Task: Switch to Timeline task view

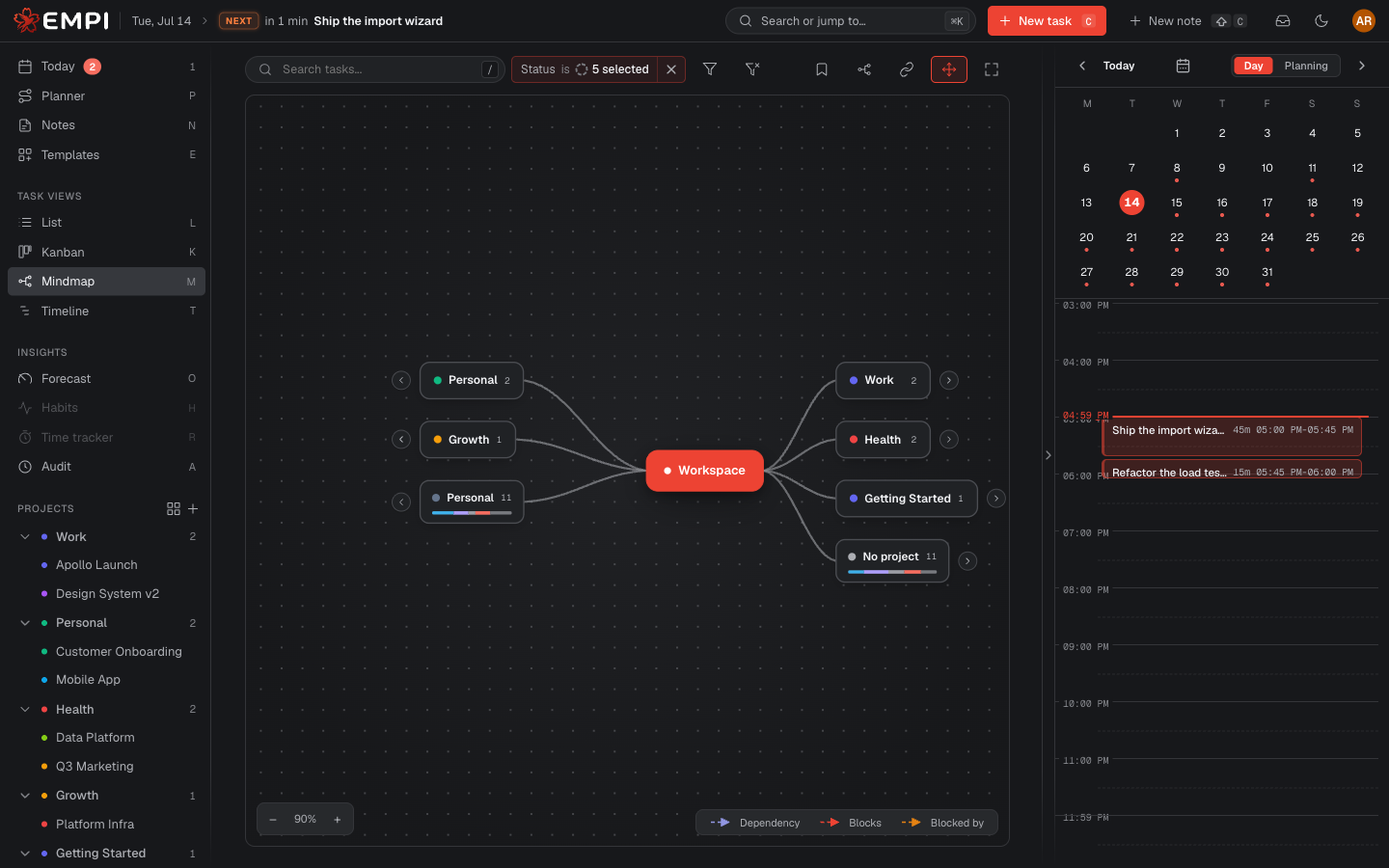Action: [x=106, y=312]
